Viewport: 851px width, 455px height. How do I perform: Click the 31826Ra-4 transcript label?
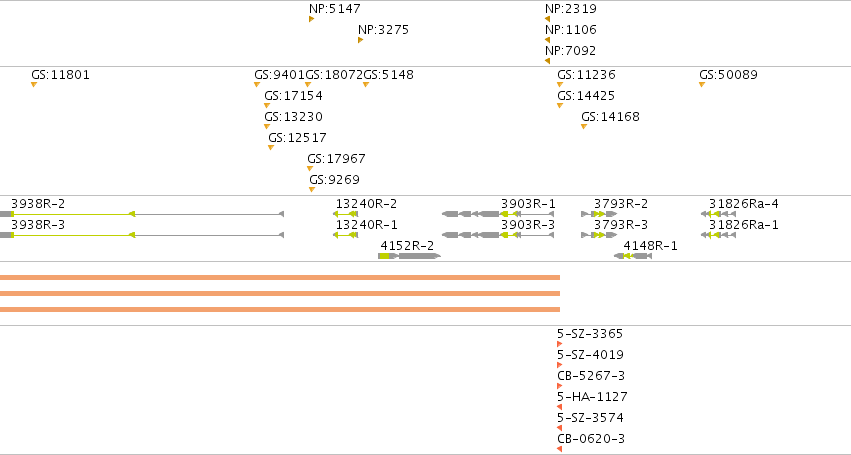click(x=744, y=204)
